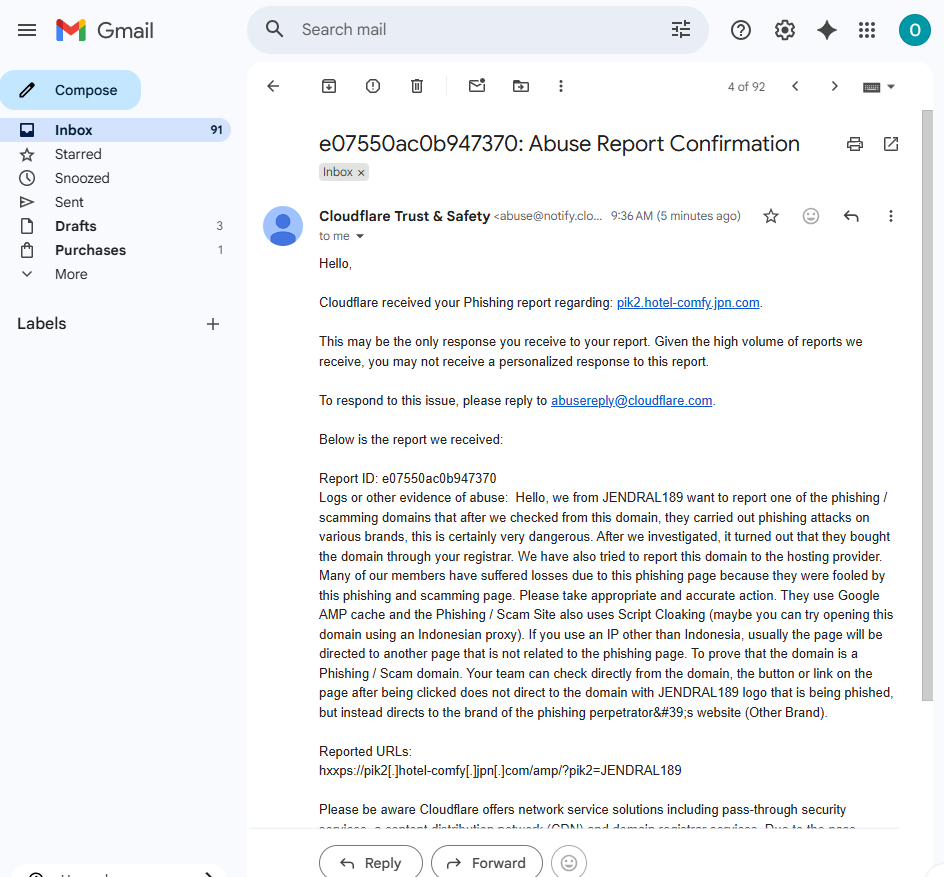Mark the email as unread

477,86
